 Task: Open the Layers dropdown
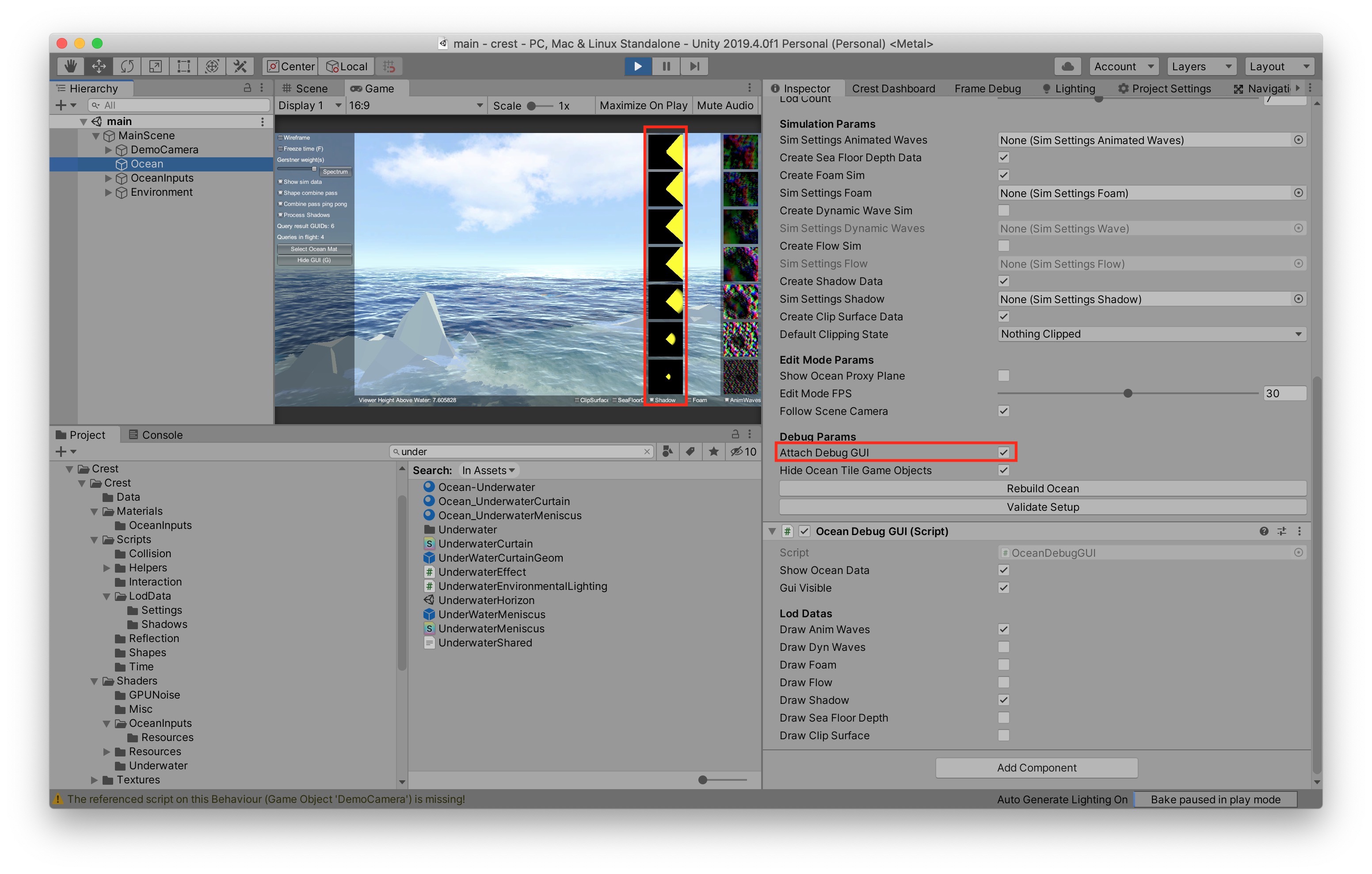click(x=1201, y=66)
